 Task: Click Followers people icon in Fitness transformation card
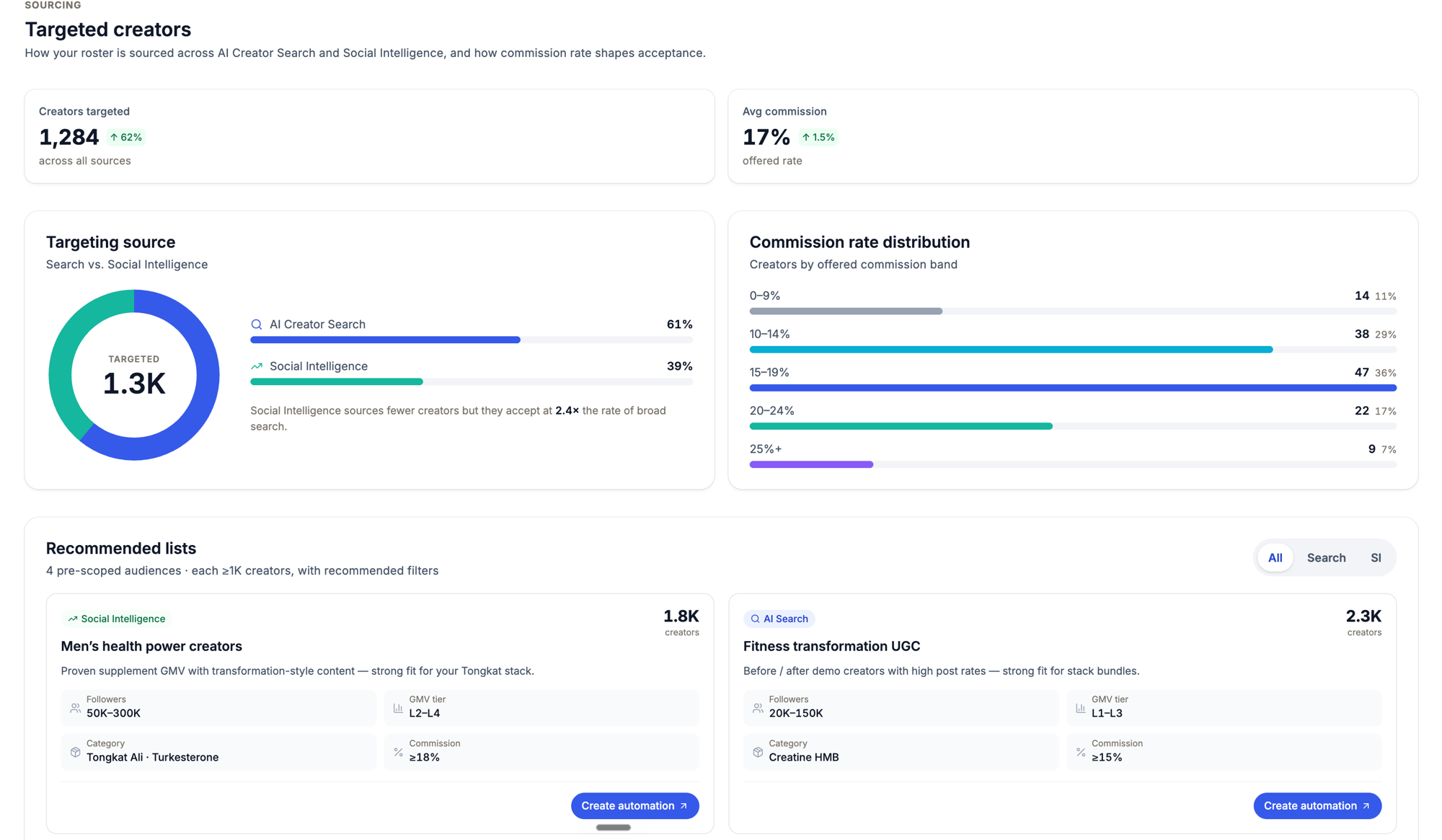(x=758, y=708)
